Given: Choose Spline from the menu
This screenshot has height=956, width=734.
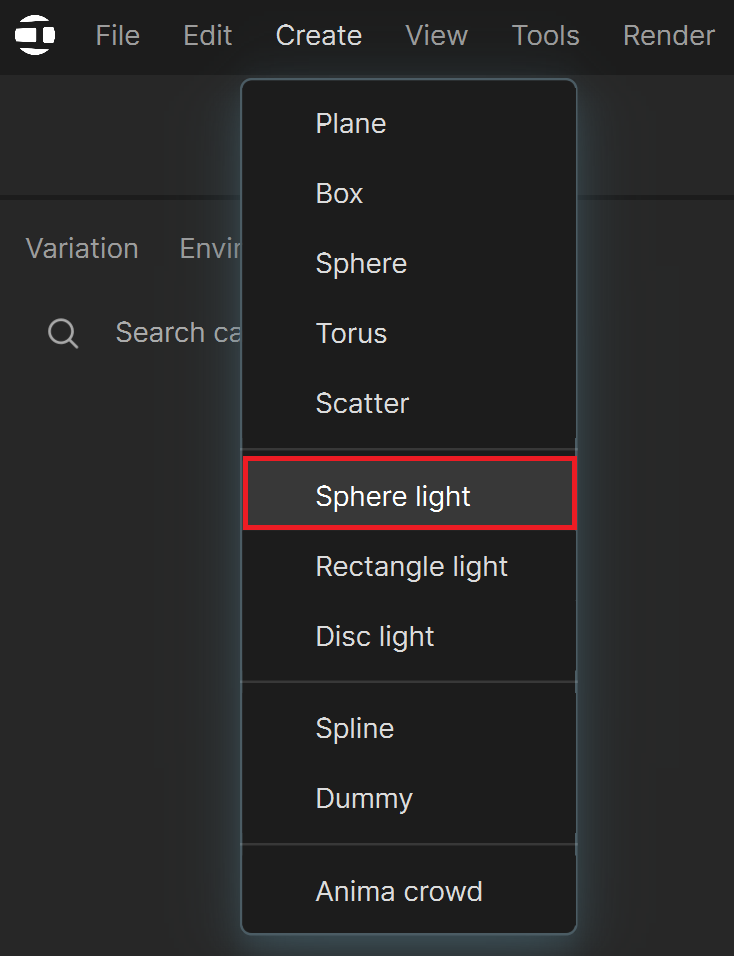Looking at the screenshot, I should [x=409, y=729].
